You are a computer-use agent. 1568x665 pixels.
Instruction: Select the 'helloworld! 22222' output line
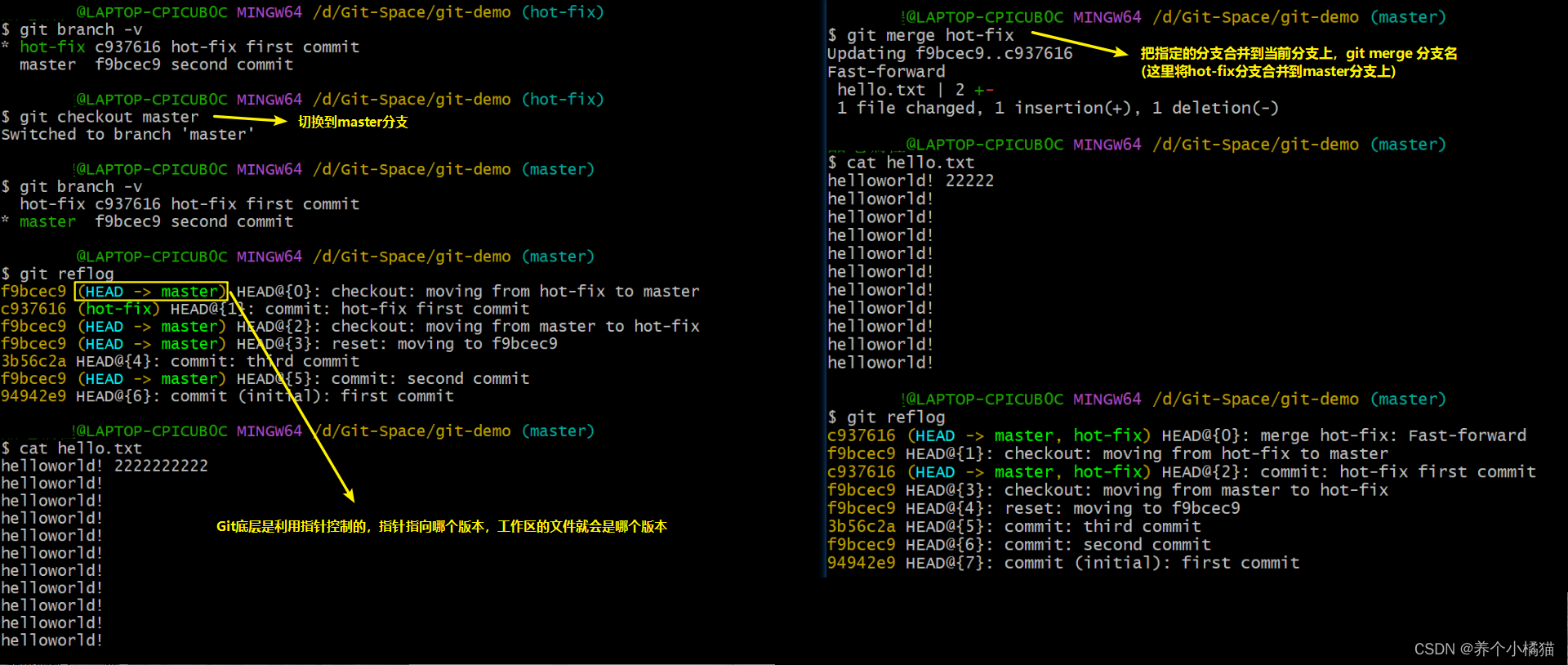[911, 181]
